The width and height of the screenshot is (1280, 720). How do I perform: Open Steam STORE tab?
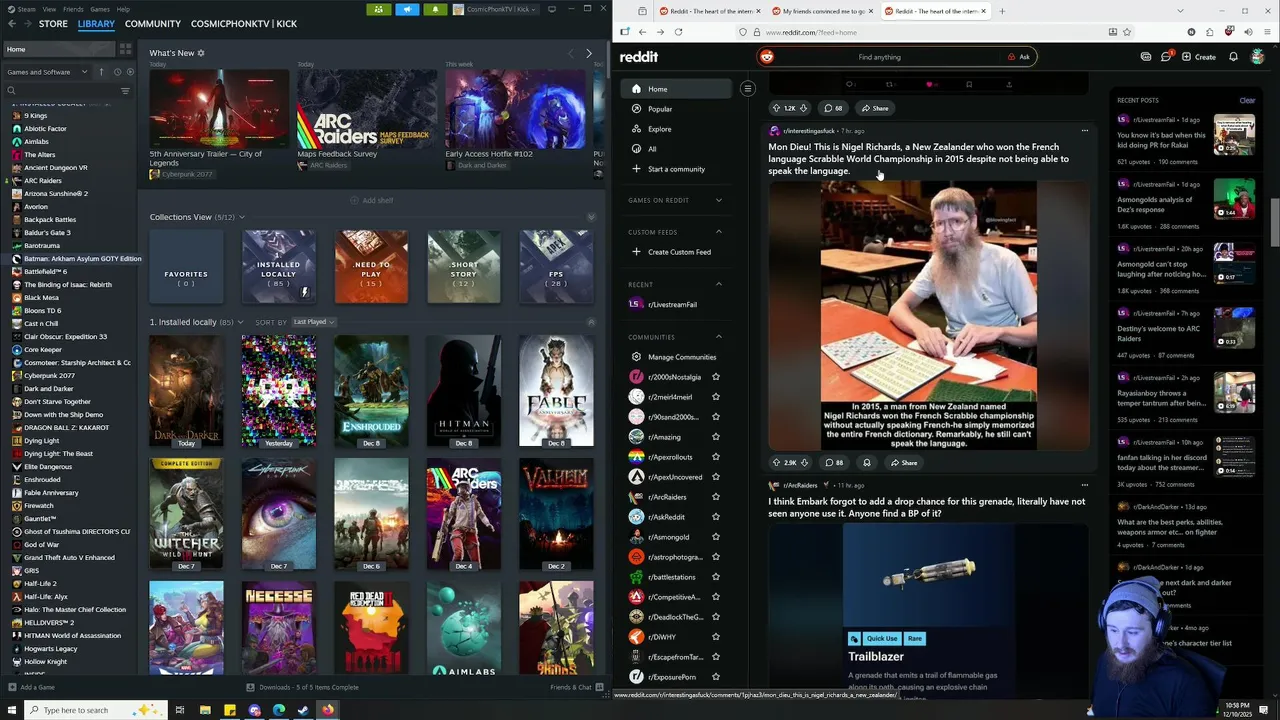(53, 23)
